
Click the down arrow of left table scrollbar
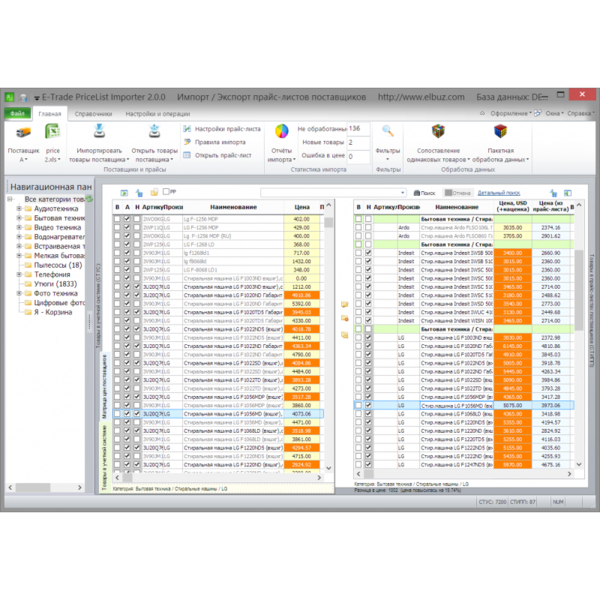pos(329,468)
